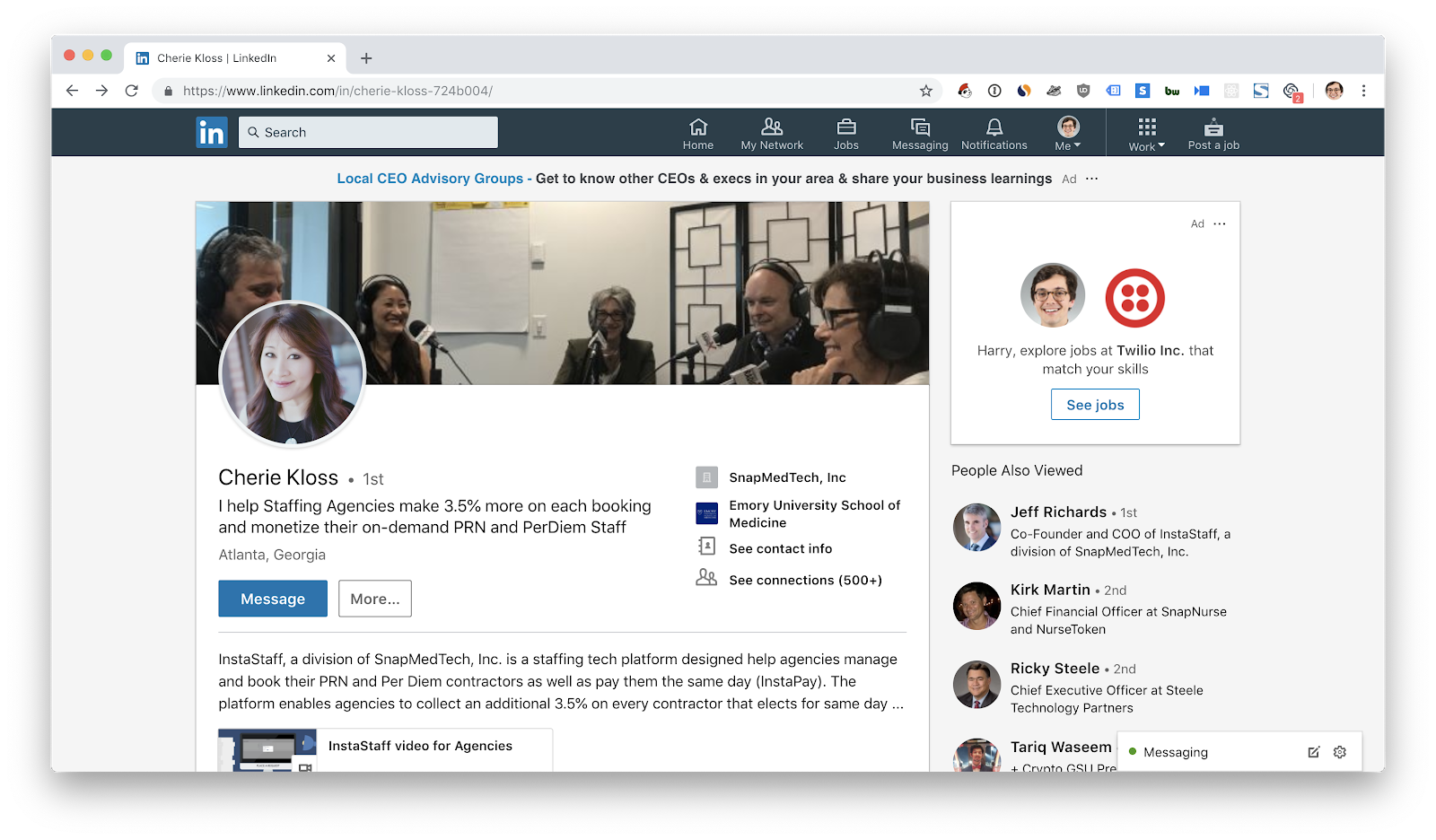Viewport: 1436px width, 840px height.
Task: Click the connections people icon
Action: click(x=707, y=577)
